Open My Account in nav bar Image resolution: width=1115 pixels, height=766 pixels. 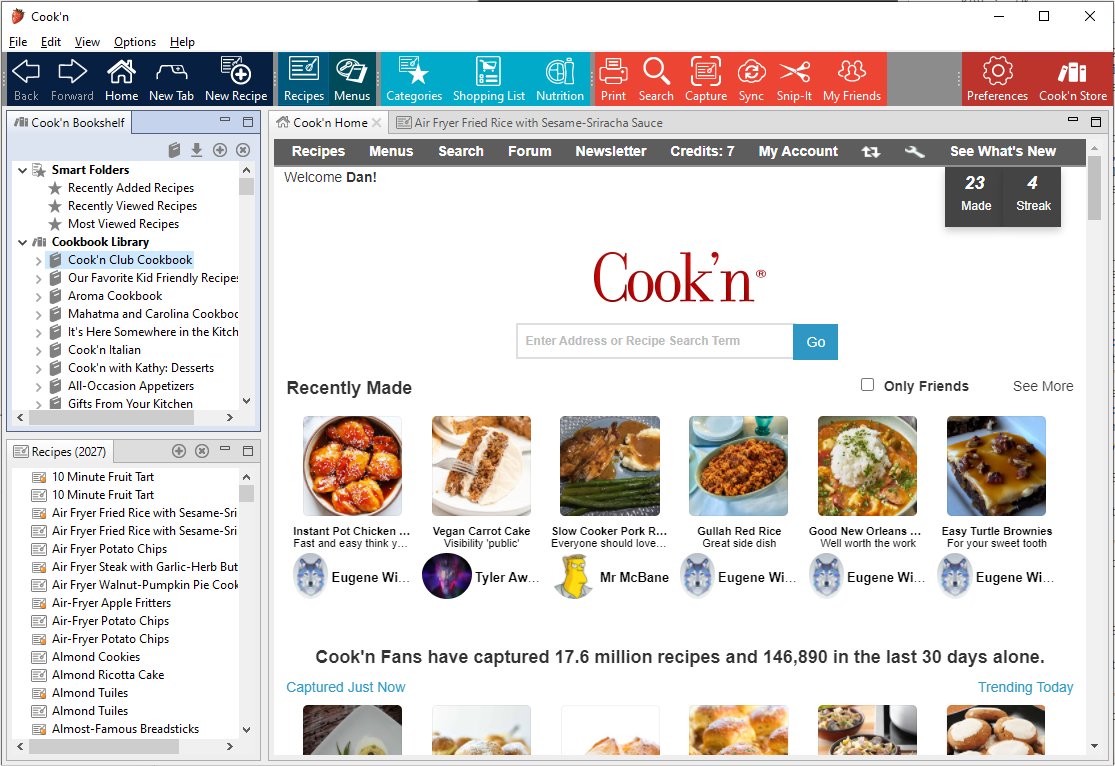point(798,151)
